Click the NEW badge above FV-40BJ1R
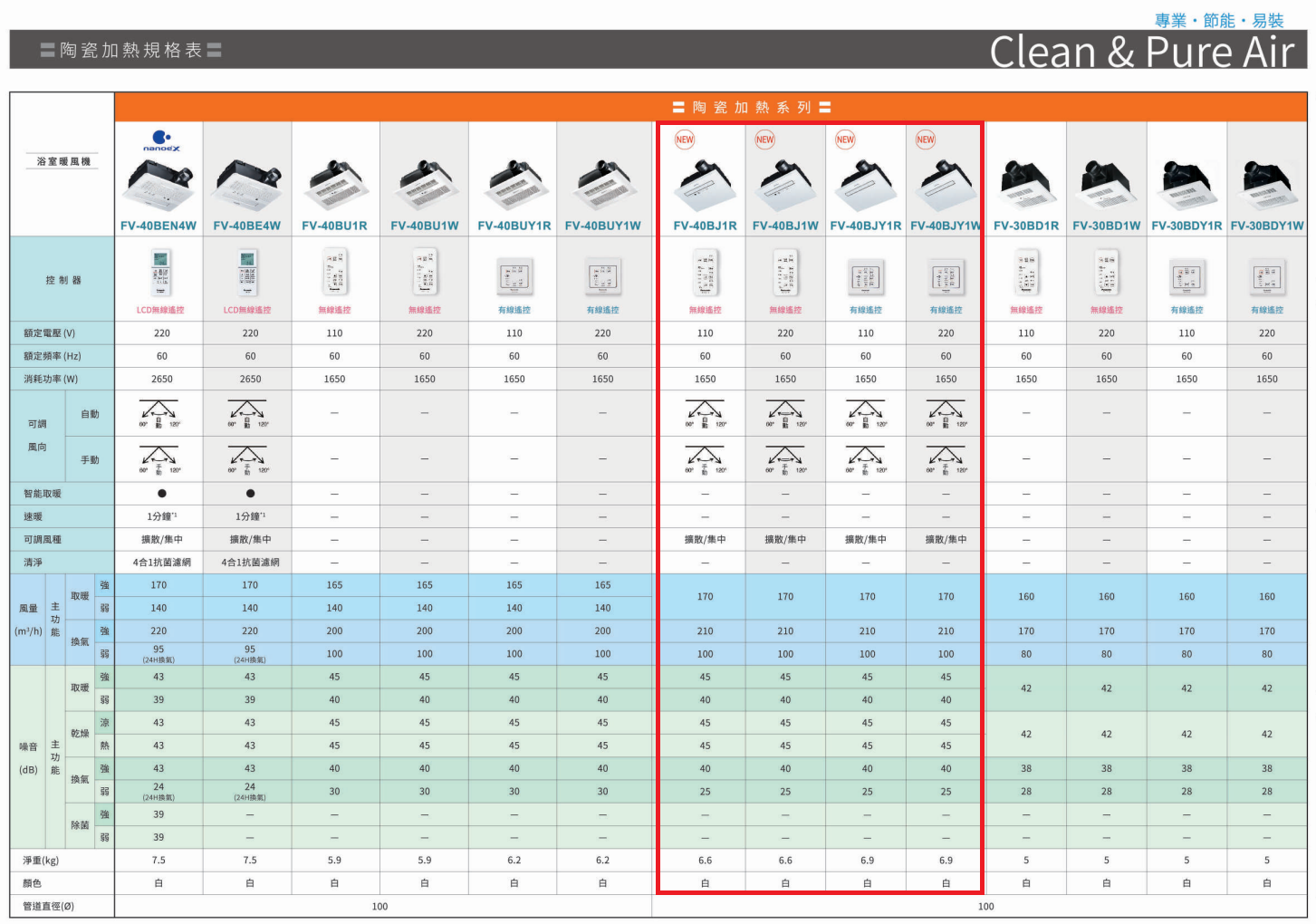This screenshot has height=924, width=1316. [x=685, y=140]
